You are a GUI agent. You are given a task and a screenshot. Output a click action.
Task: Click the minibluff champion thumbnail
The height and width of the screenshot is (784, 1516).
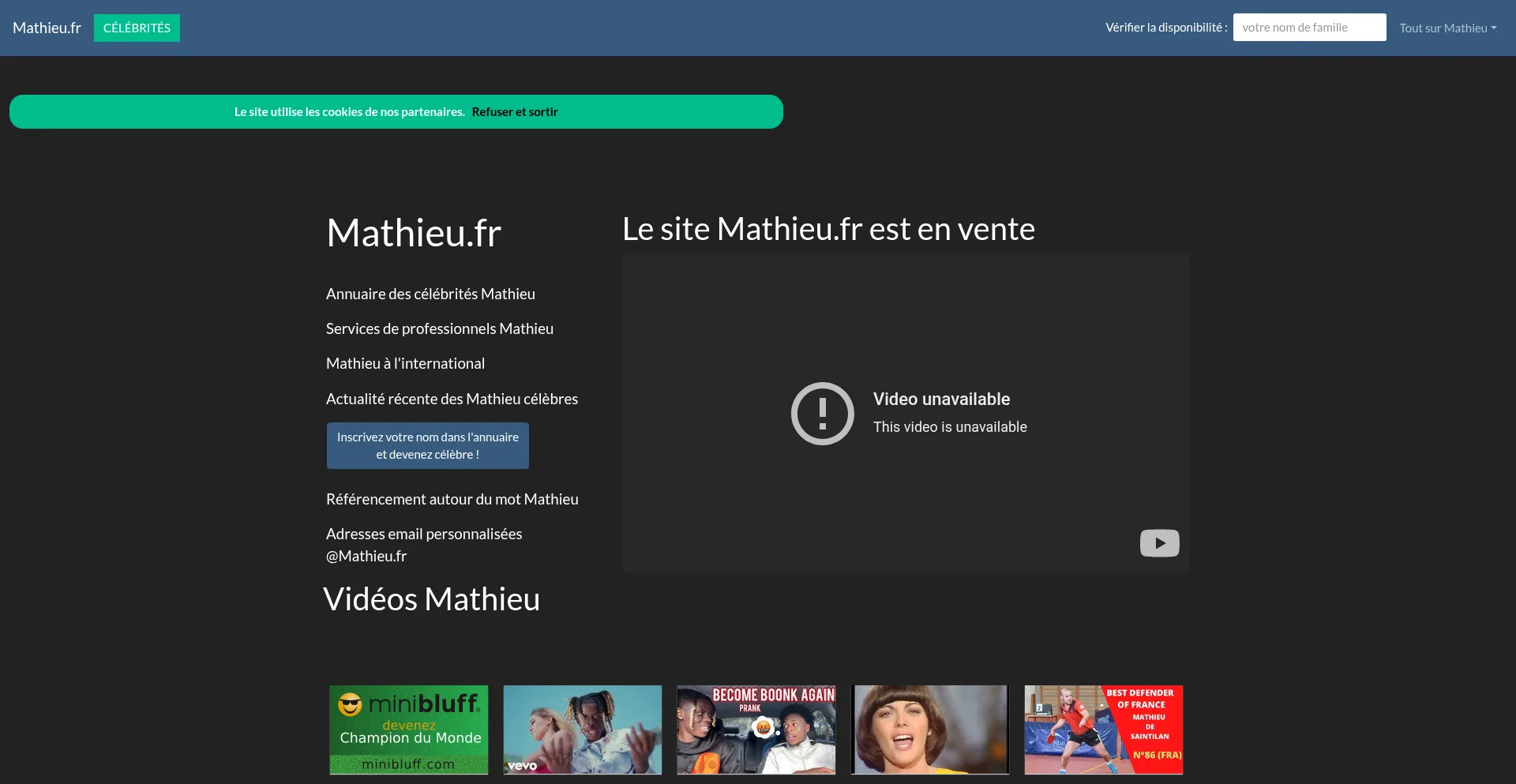click(407, 730)
